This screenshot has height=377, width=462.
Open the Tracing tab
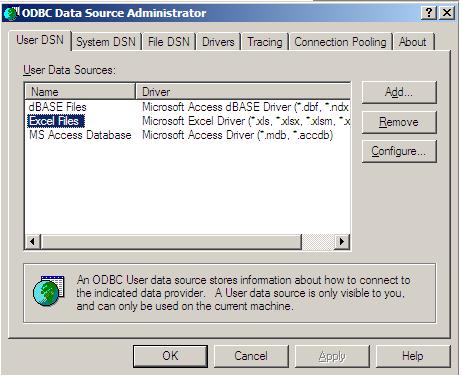point(265,42)
